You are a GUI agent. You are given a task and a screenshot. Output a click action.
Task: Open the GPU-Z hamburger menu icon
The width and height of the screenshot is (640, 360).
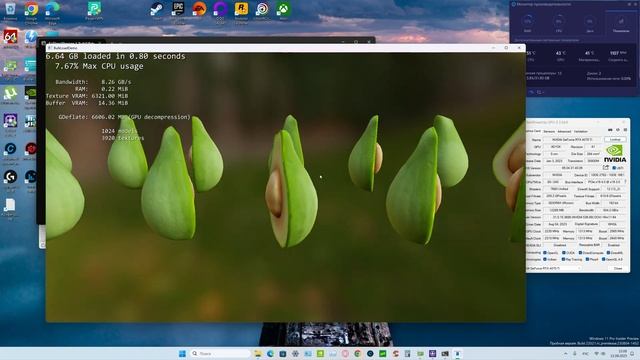point(625,130)
